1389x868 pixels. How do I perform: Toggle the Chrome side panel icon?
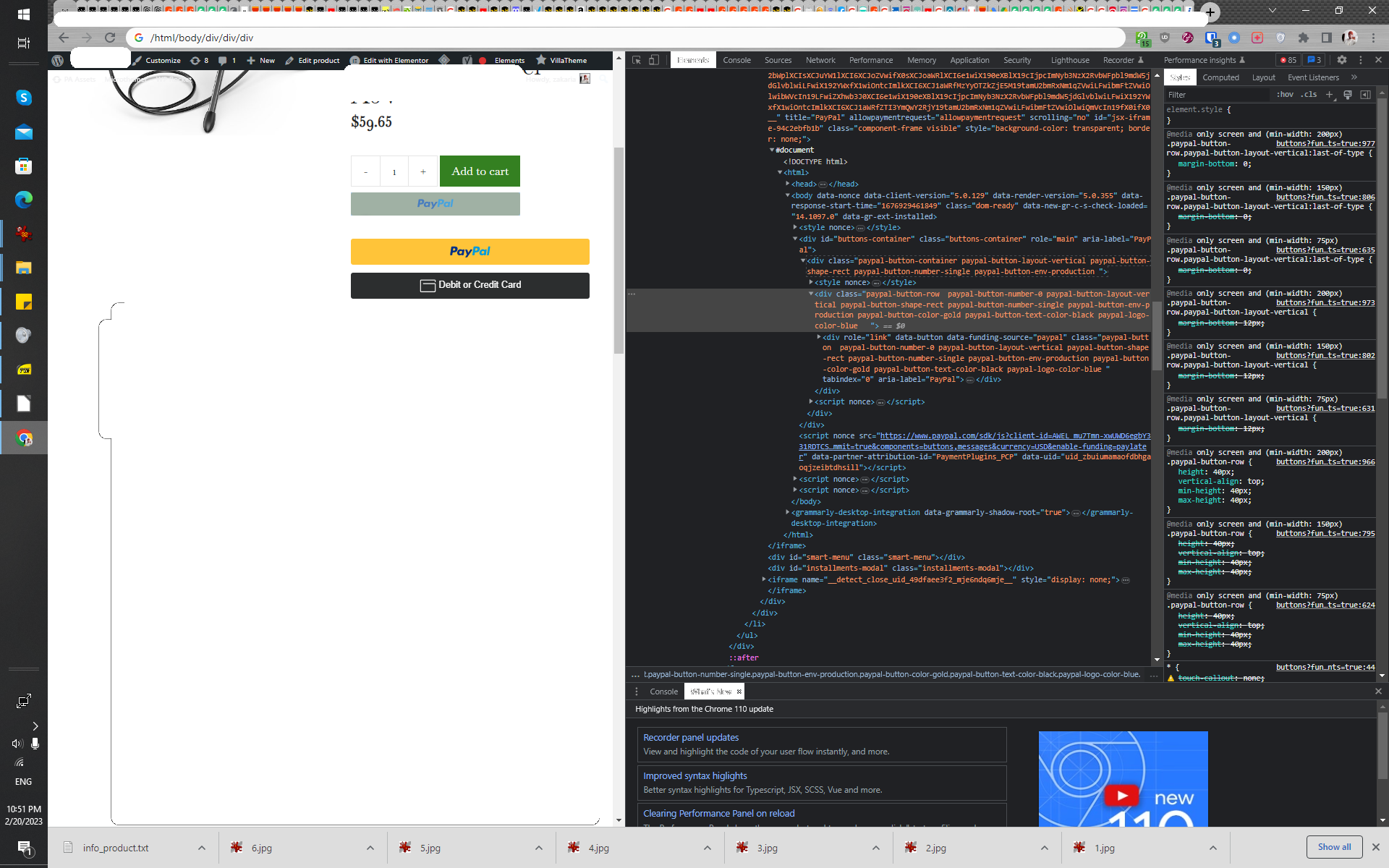click(x=1326, y=38)
